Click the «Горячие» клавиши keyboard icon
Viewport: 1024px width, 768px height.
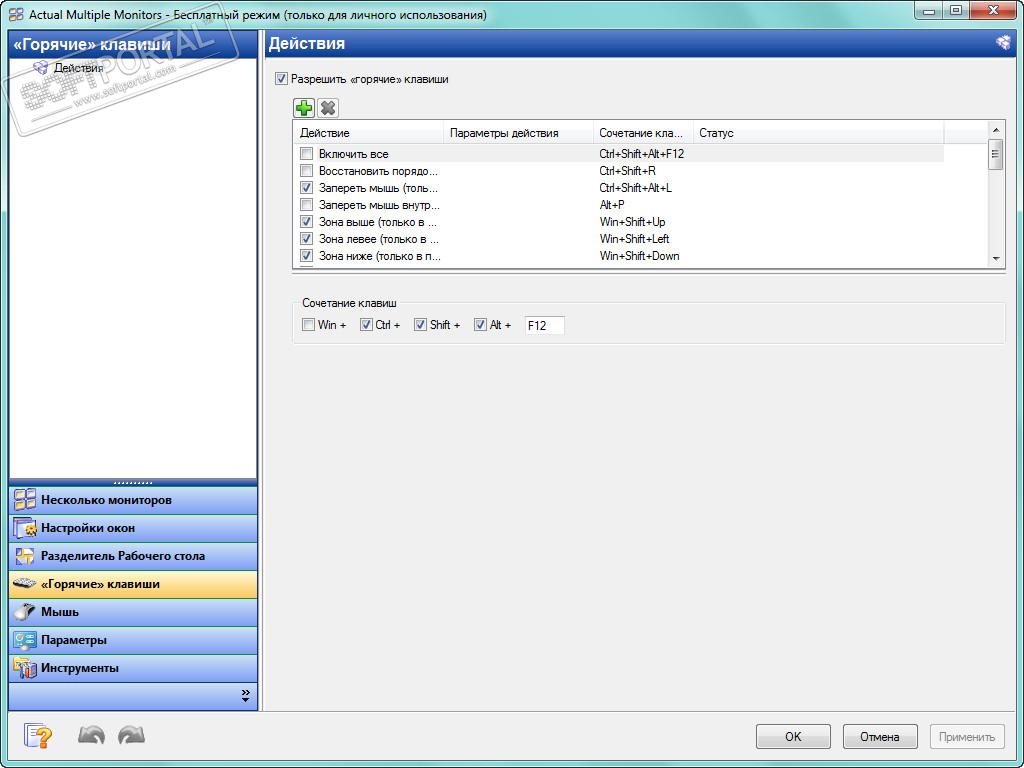point(25,583)
